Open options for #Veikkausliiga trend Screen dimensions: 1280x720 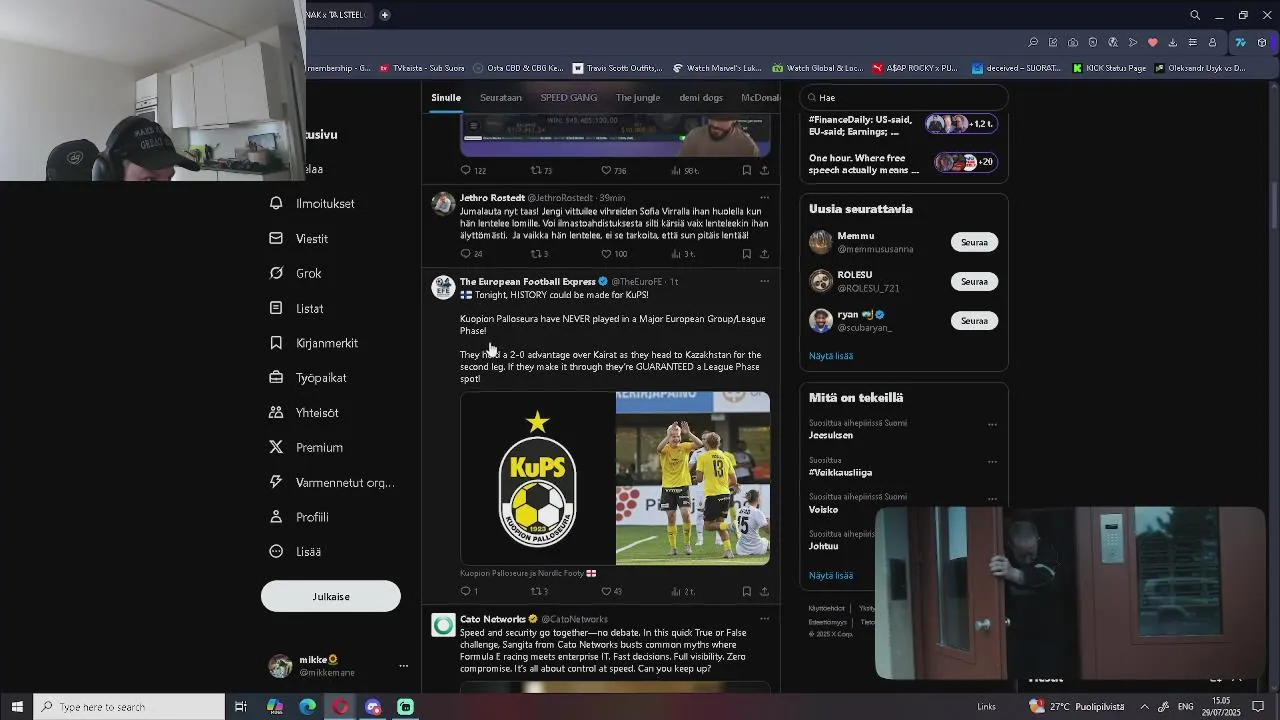pyautogui.click(x=992, y=462)
